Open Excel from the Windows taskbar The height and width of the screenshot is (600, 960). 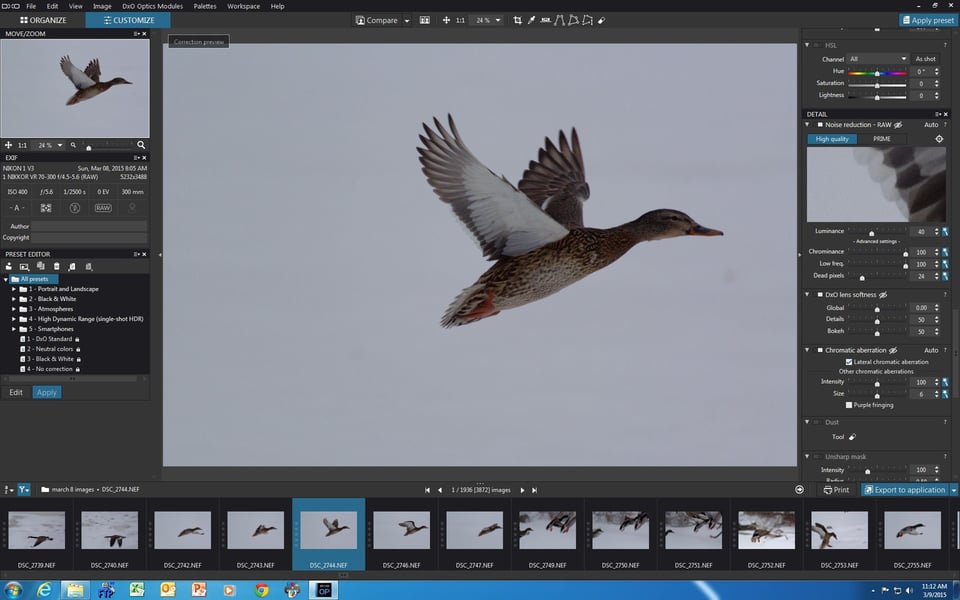137,590
